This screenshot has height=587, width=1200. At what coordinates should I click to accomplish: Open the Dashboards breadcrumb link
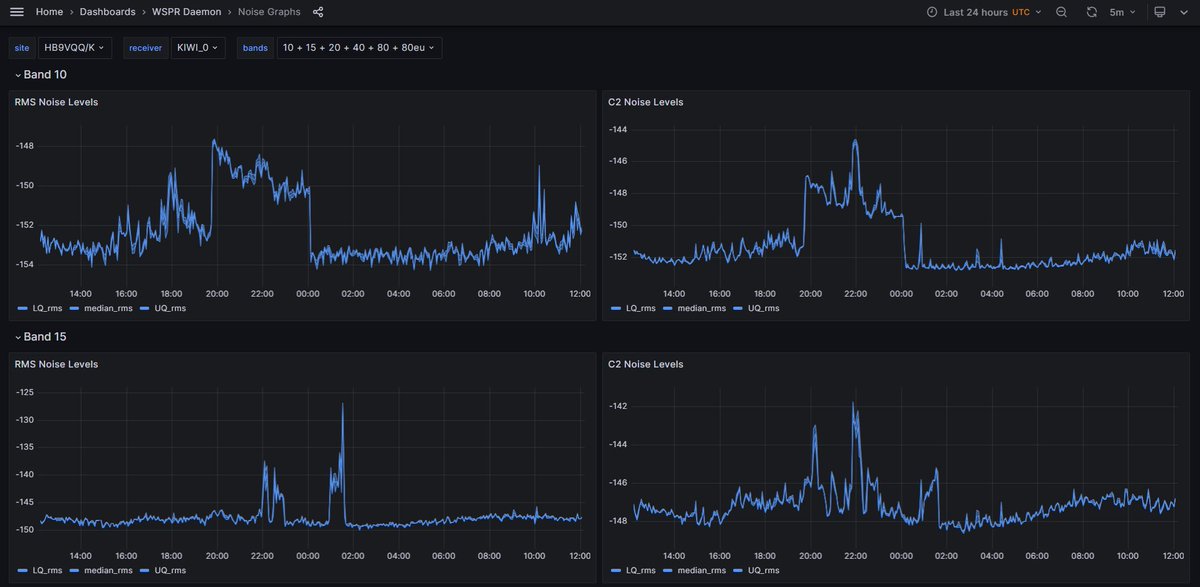point(108,12)
